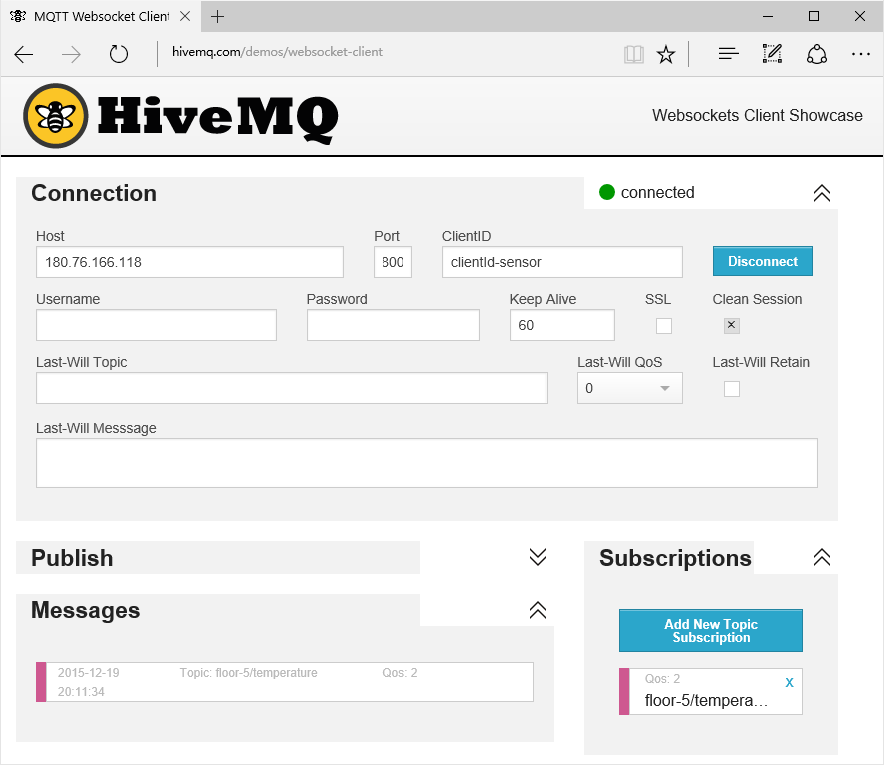884x765 pixels.
Task: Collapse the Connection panel chevron
Action: click(x=821, y=193)
